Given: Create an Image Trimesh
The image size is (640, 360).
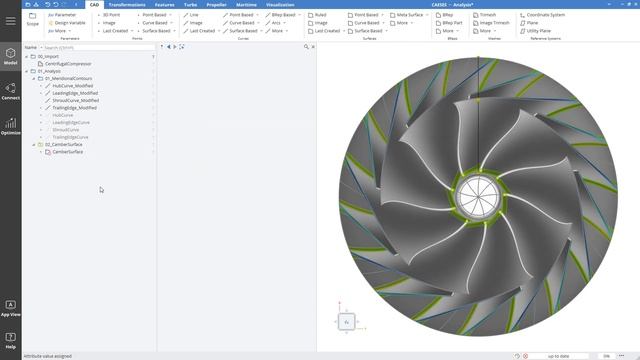Looking at the screenshot, I should pyautogui.click(x=491, y=23).
